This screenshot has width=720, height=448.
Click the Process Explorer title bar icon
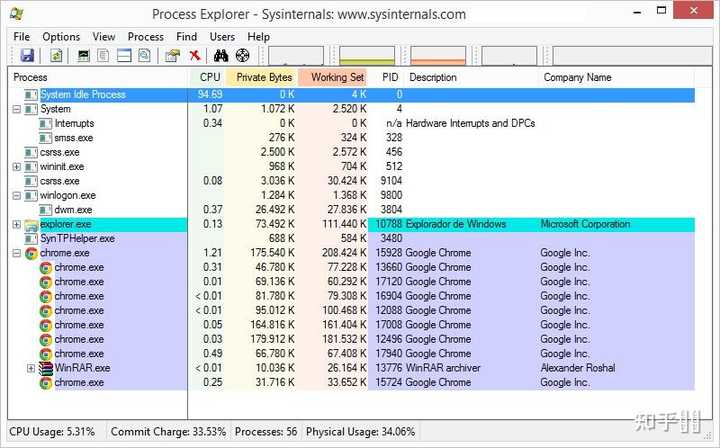[17, 13]
